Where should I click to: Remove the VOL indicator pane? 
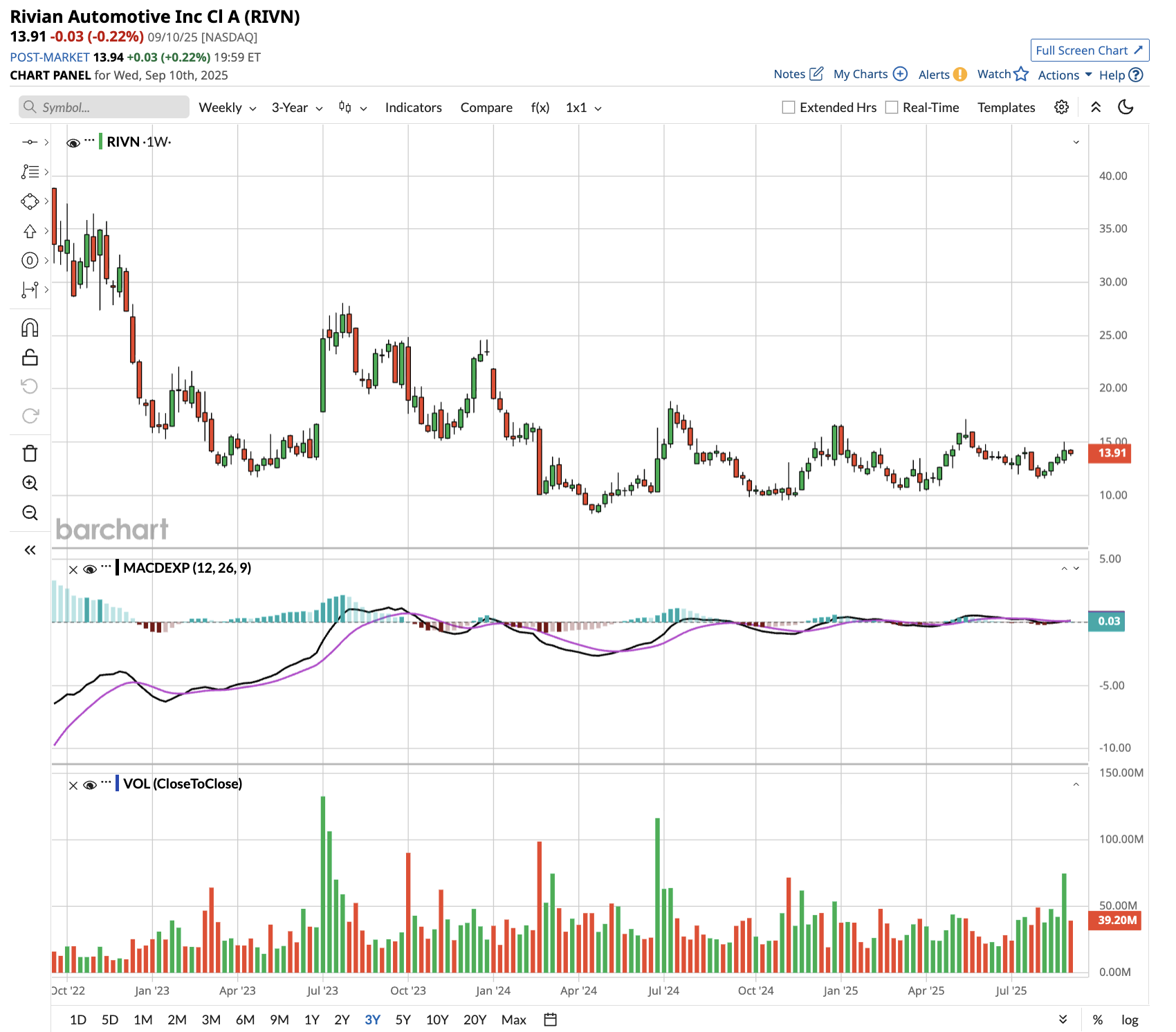point(73,785)
